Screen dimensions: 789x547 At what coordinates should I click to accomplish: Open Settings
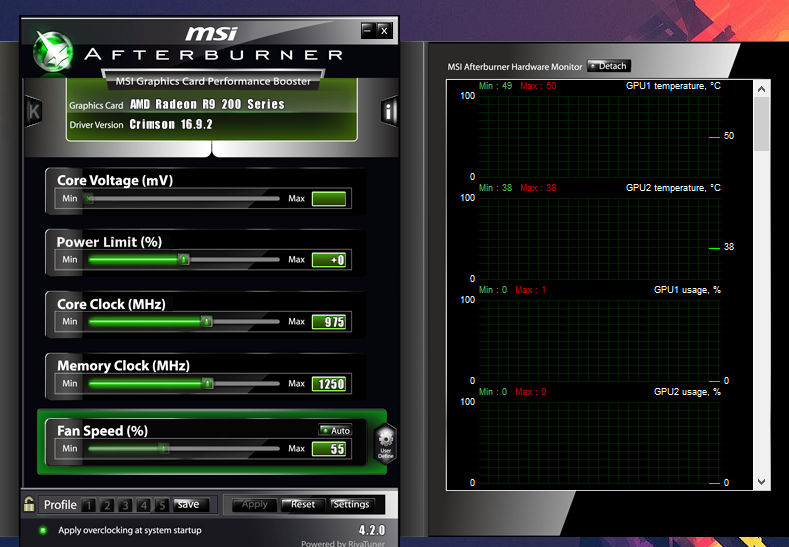[x=352, y=504]
